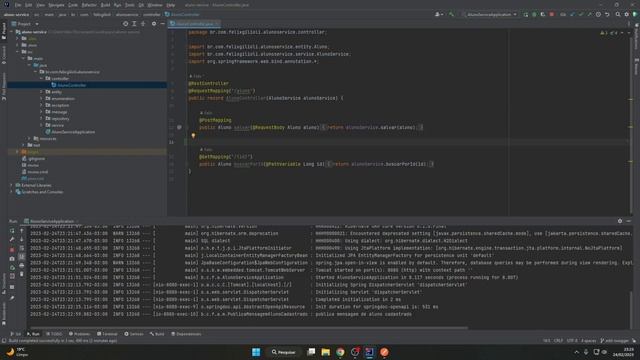Click the Windows Start button on taskbar
The height and width of the screenshot is (360, 640).
[256, 352]
